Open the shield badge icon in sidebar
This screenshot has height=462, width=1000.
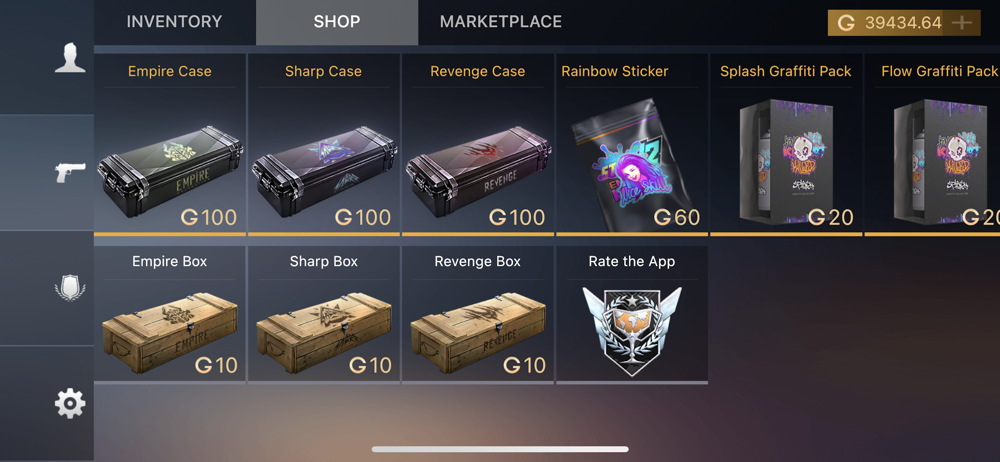[x=70, y=288]
